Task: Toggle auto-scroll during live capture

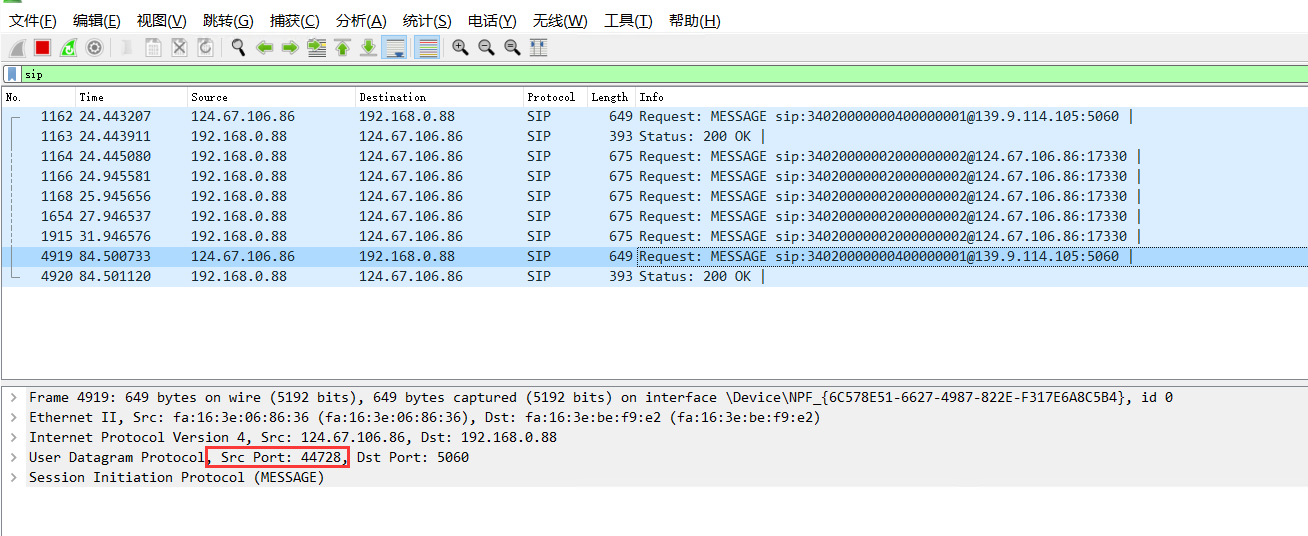Action: [x=395, y=47]
